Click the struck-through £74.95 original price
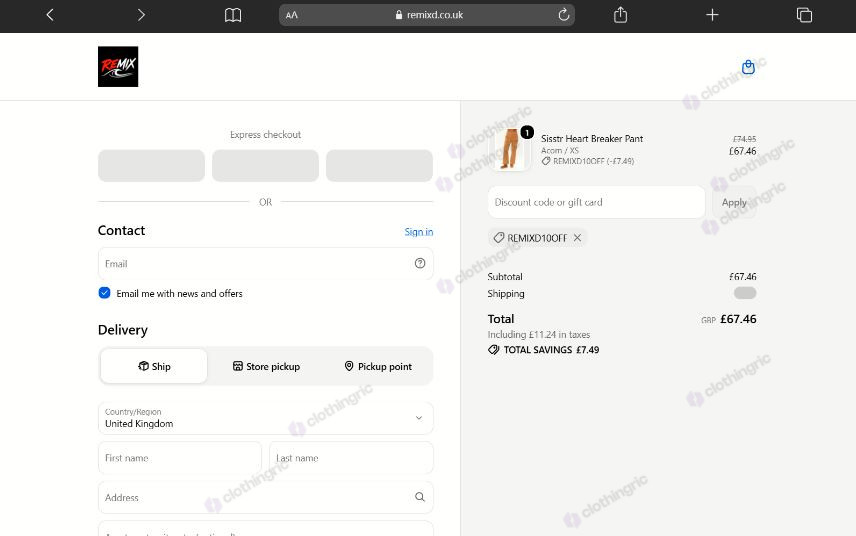Viewport: 856px width, 536px height. [x=745, y=139]
